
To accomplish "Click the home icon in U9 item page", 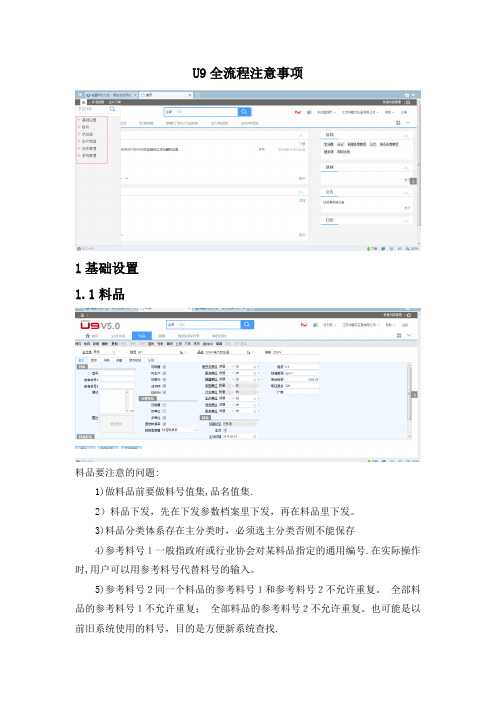I will click(x=87, y=335).
